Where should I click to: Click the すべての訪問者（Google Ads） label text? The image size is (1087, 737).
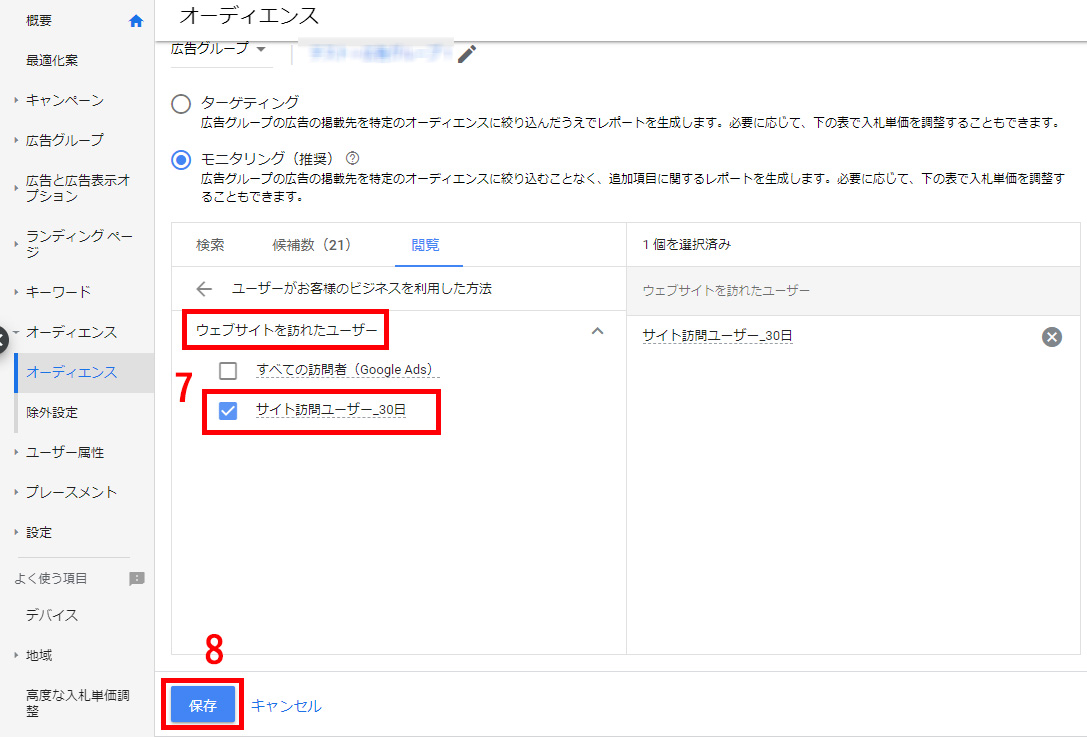point(347,370)
